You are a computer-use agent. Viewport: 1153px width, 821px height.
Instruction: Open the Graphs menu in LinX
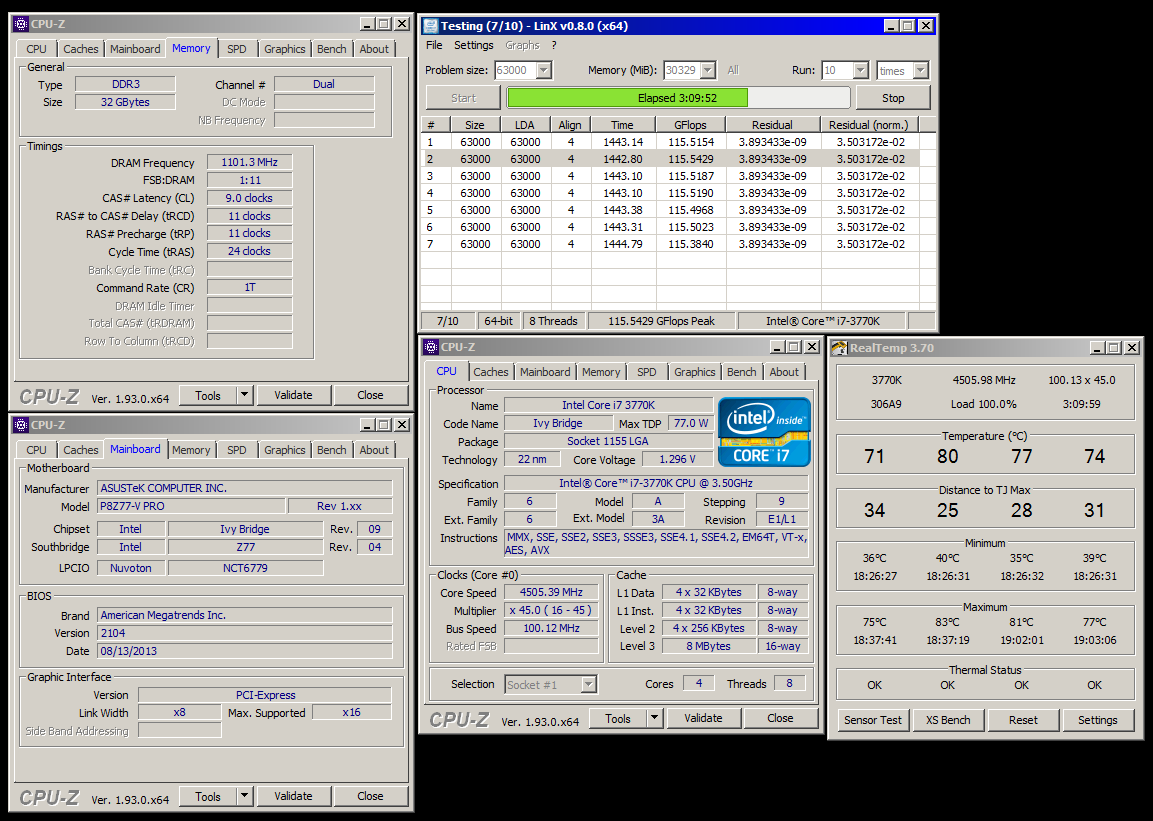point(522,46)
